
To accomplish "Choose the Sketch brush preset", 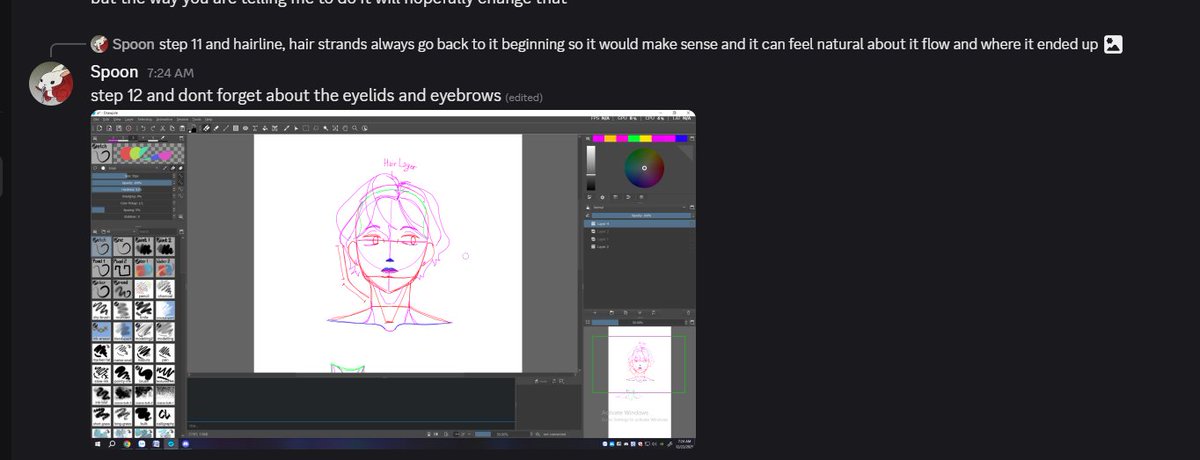I will click(101, 246).
